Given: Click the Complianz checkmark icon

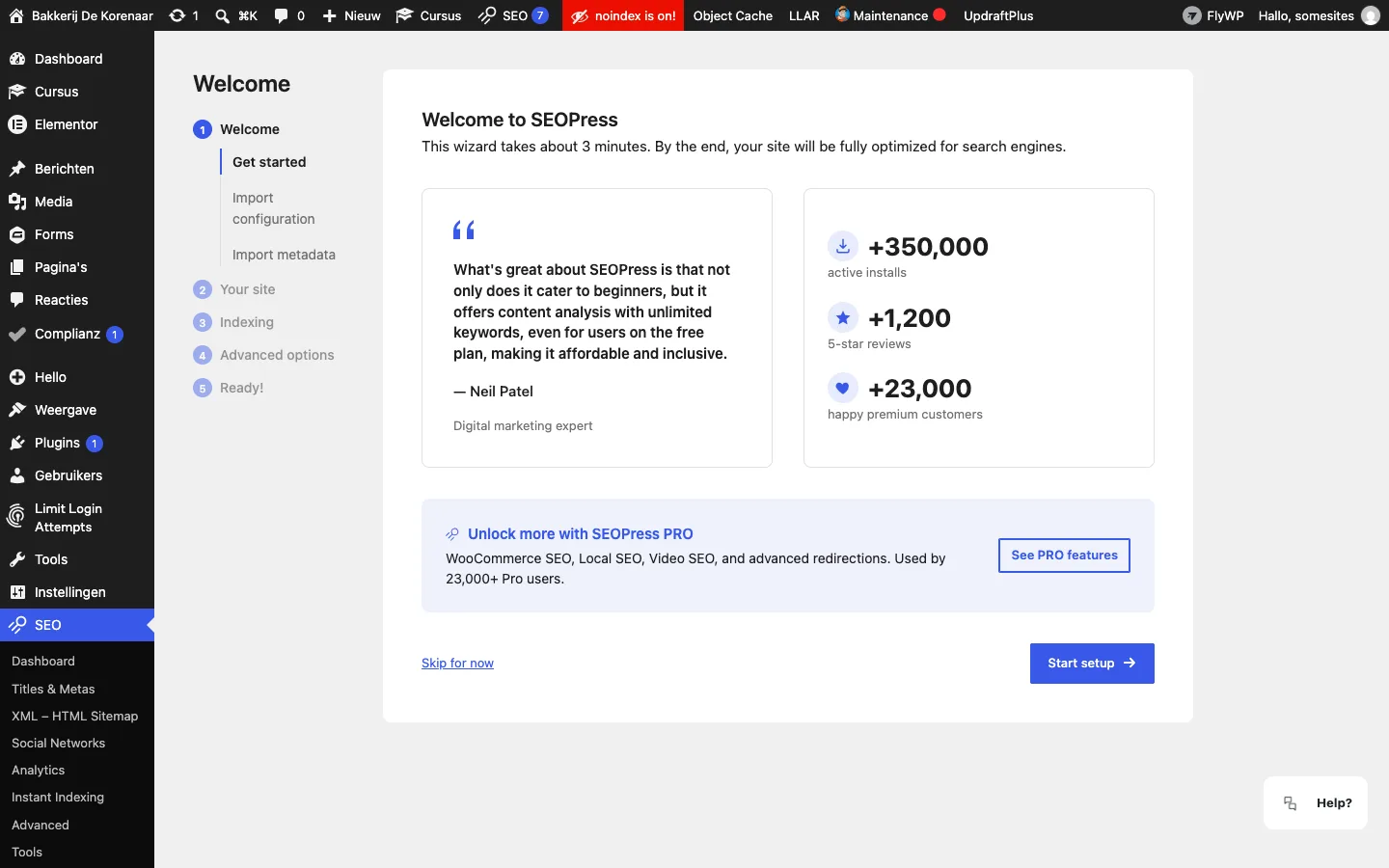Looking at the screenshot, I should [17, 334].
